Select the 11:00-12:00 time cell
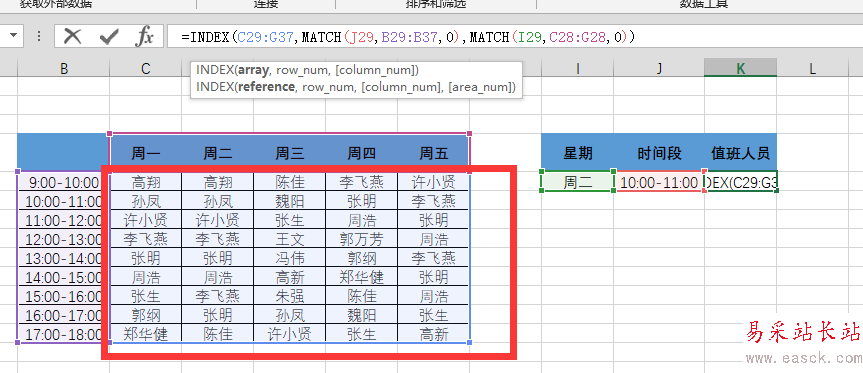 click(x=64, y=220)
